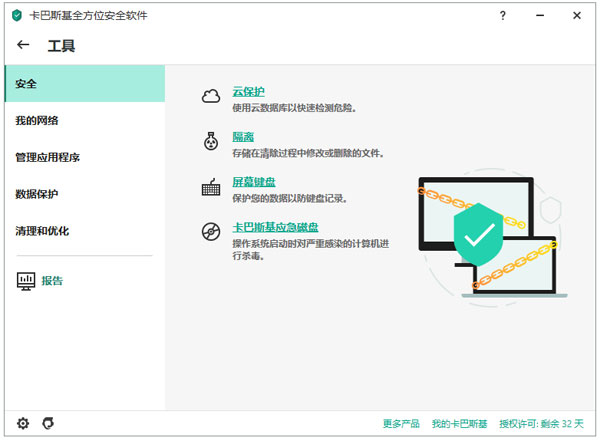Click the cloud icon for 云保护

[x=211, y=96]
